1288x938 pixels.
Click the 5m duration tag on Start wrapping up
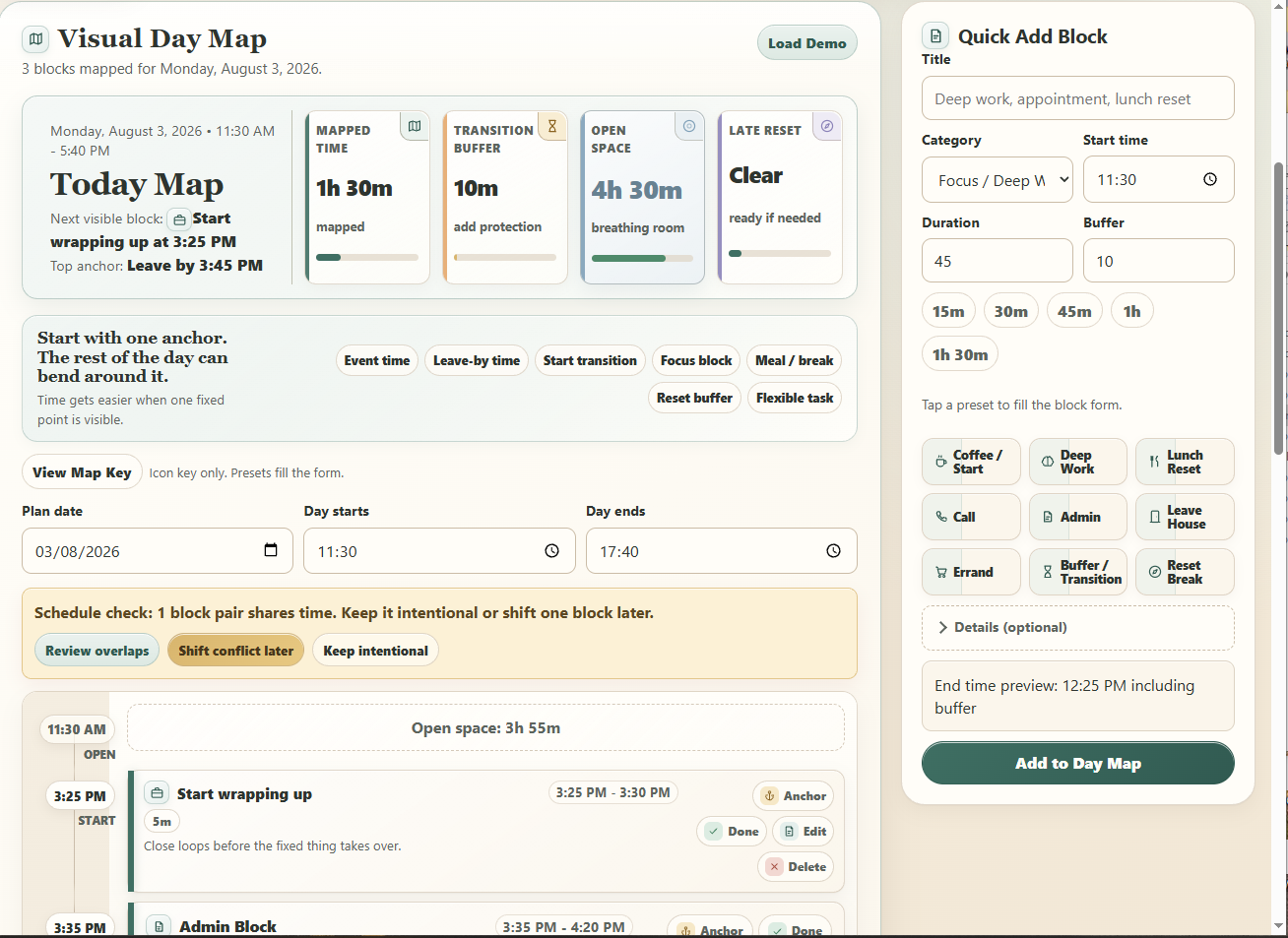click(x=162, y=821)
